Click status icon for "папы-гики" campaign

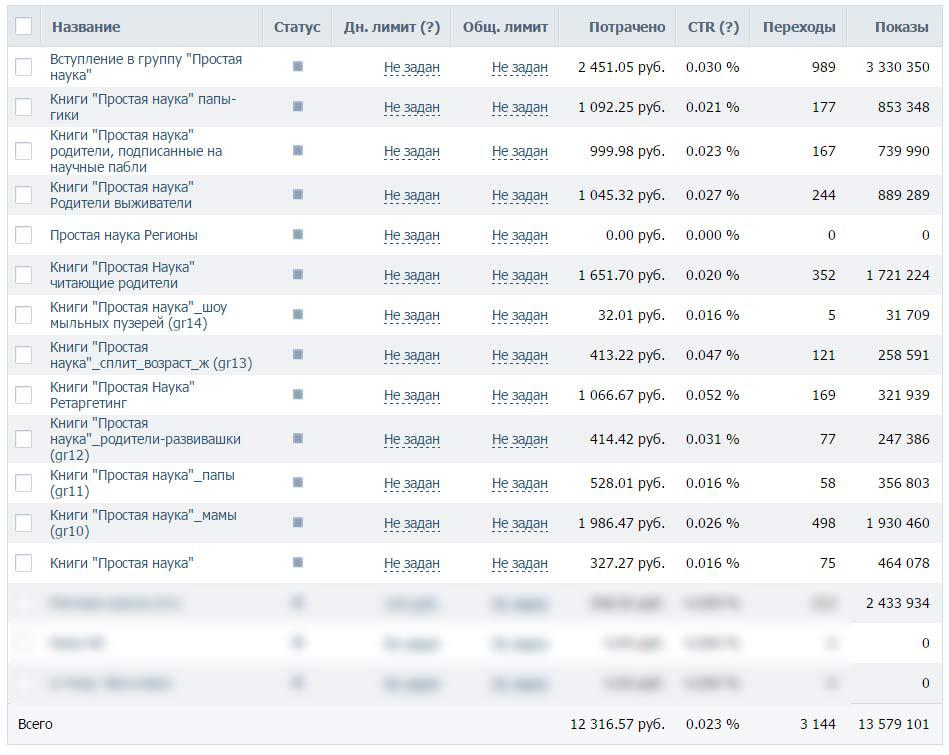[x=298, y=106]
